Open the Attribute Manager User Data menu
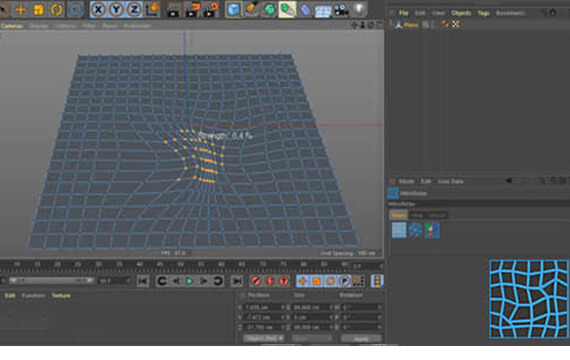 click(450, 181)
